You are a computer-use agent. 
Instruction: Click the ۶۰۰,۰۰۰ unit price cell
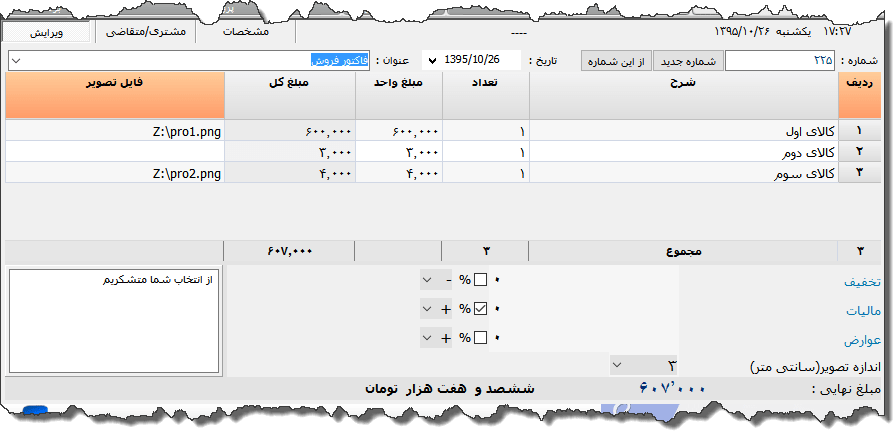[x=399, y=131]
